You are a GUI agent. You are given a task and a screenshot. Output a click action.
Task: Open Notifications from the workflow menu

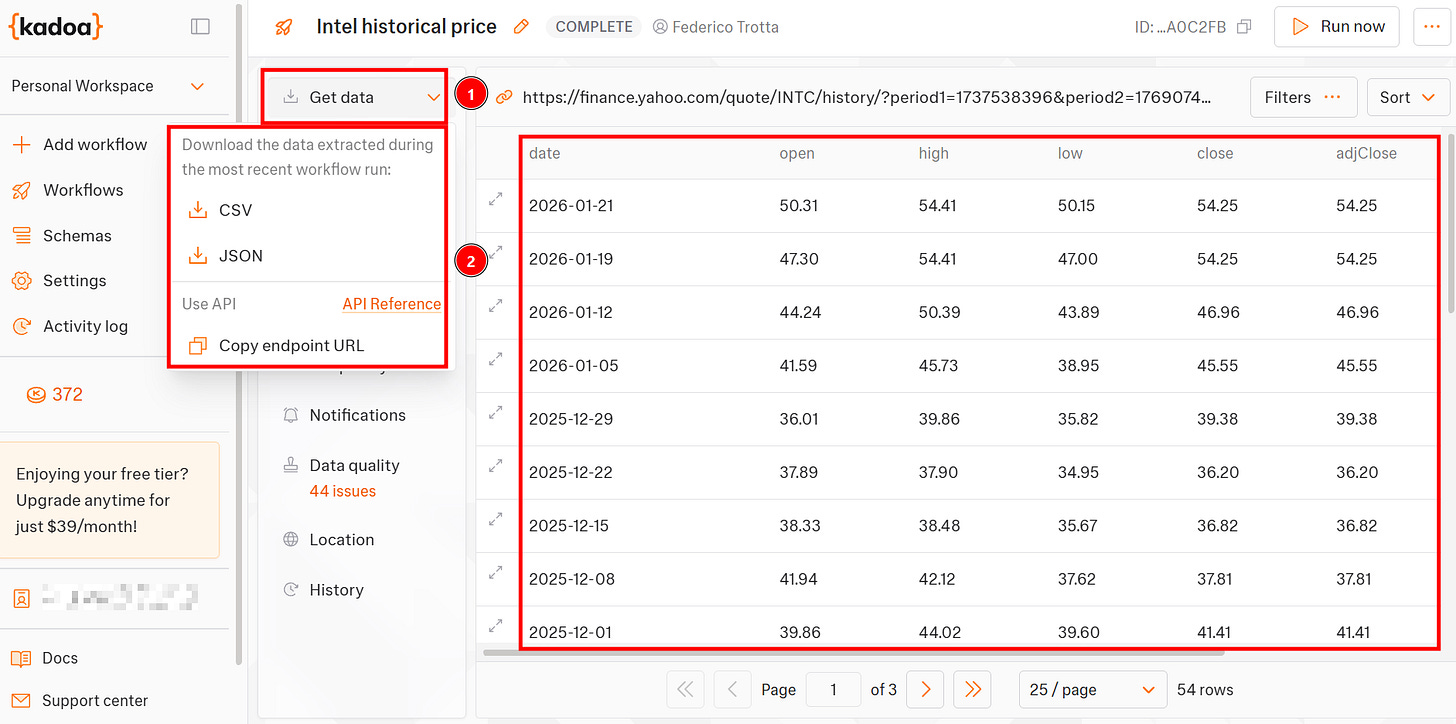click(355, 415)
